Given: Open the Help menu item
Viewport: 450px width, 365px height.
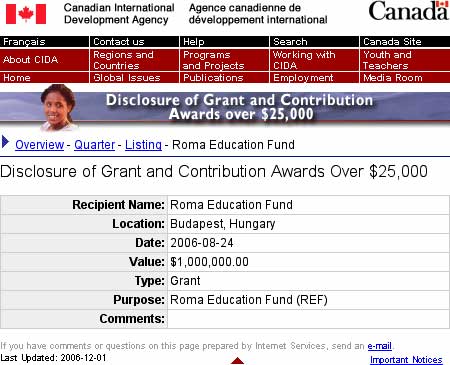Looking at the screenshot, I should tap(194, 42).
